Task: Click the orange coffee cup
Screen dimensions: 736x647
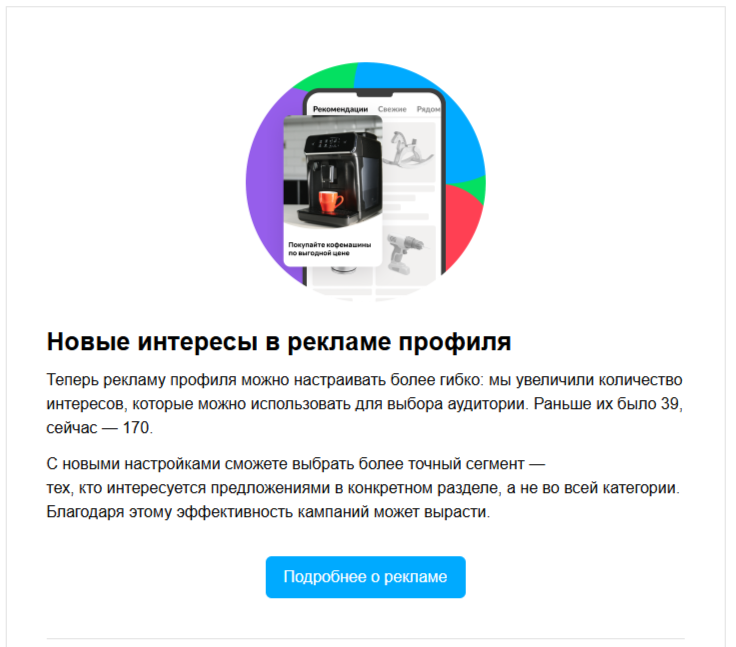Action: (x=331, y=202)
